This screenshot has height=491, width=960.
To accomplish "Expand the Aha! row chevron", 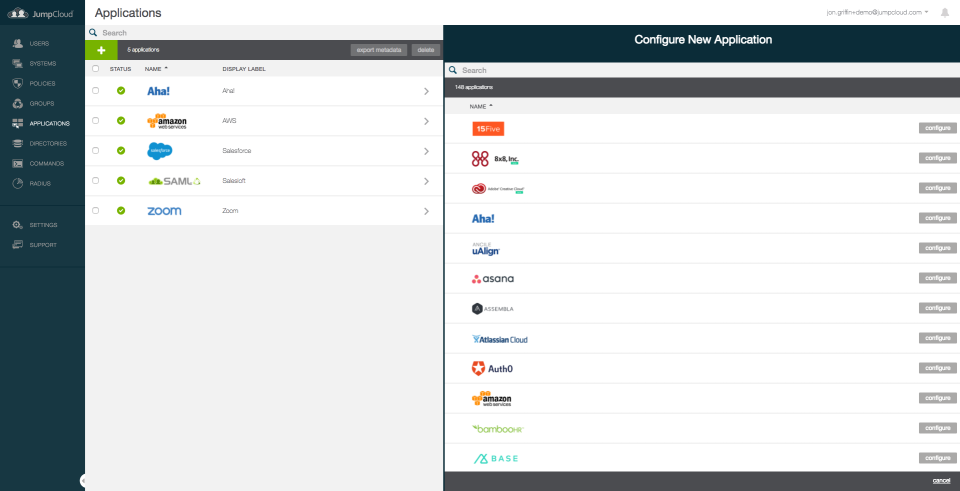I will coord(426,91).
